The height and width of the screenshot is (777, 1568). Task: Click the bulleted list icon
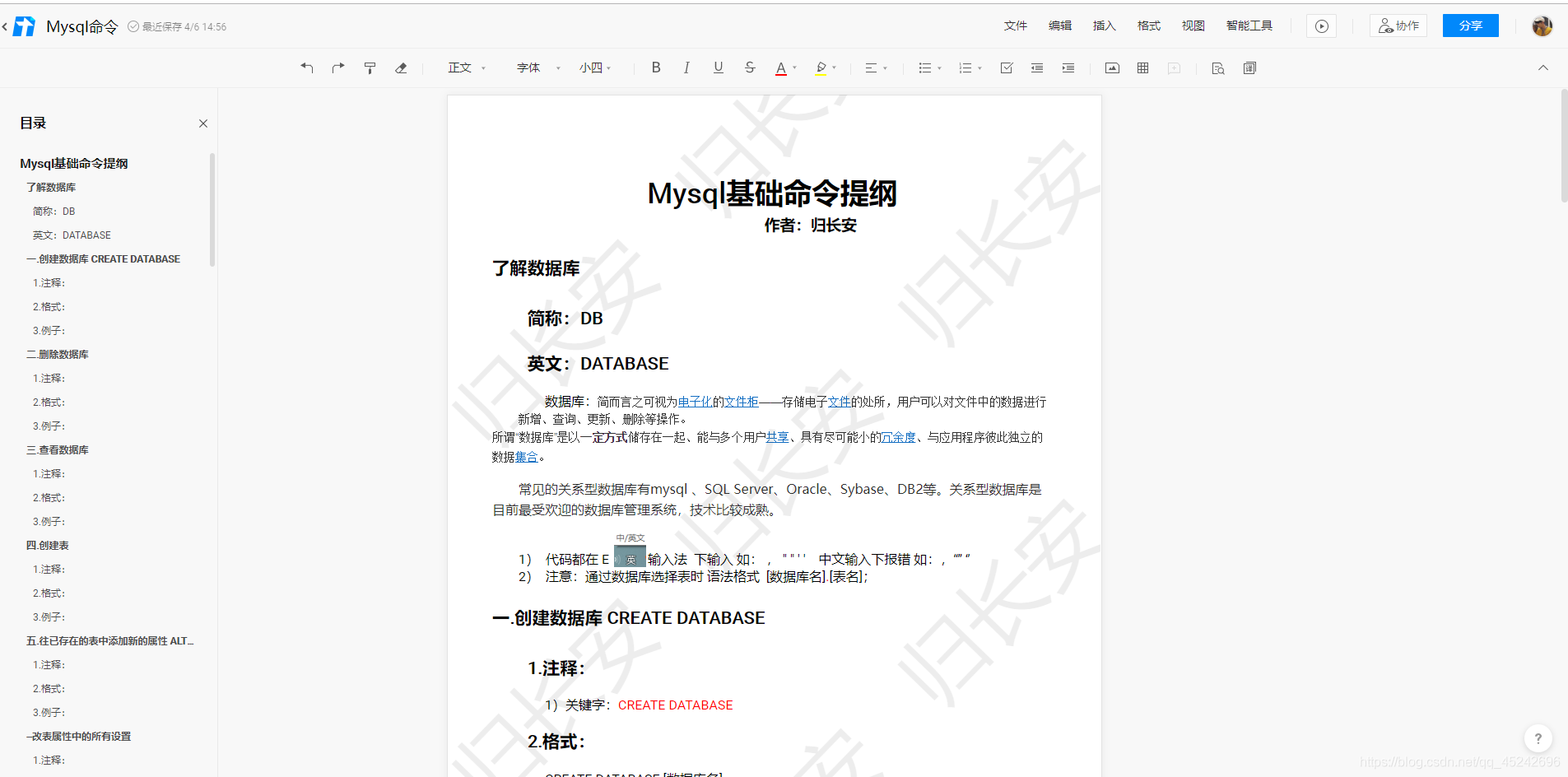(924, 68)
